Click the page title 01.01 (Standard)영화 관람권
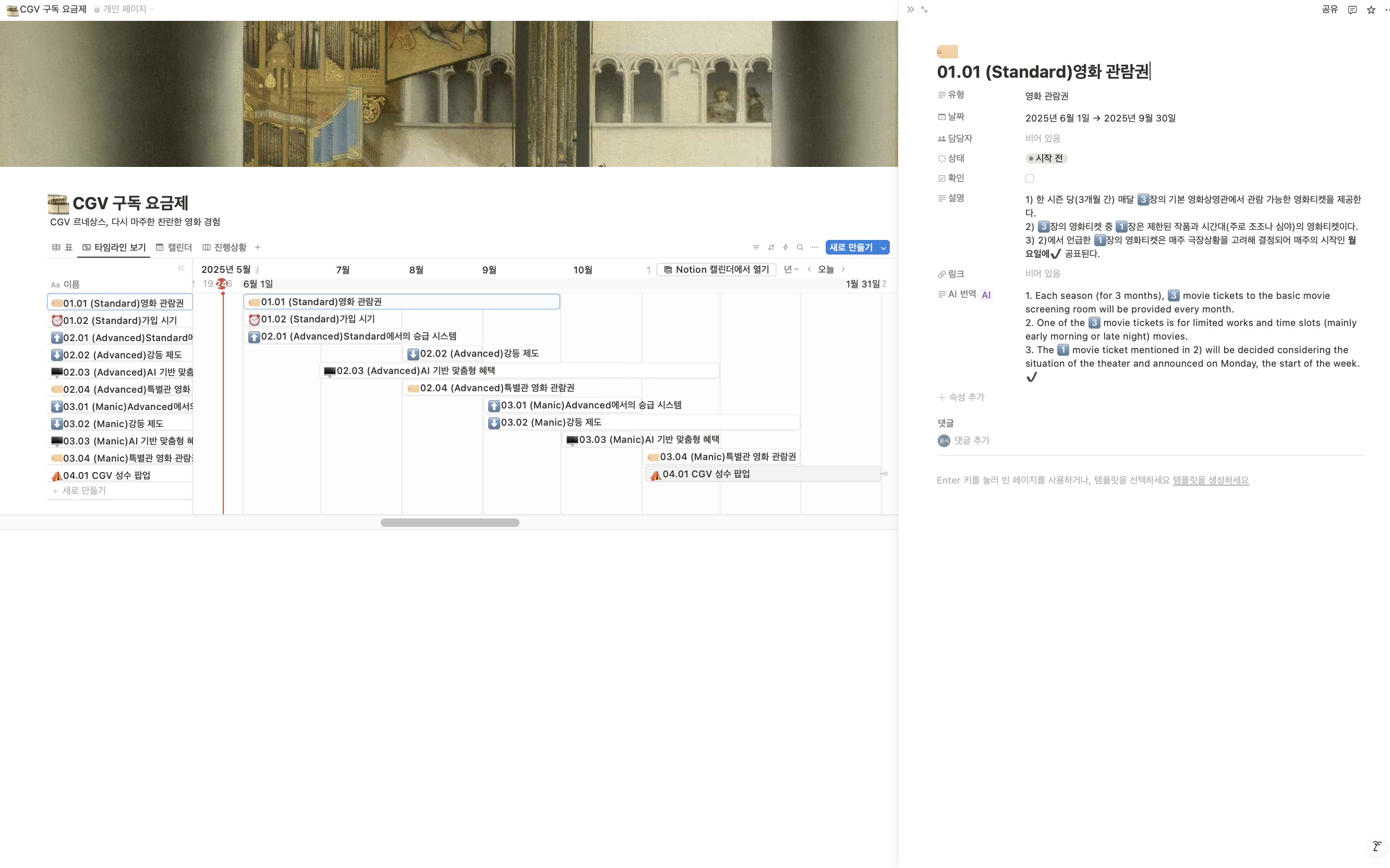 1042,72
